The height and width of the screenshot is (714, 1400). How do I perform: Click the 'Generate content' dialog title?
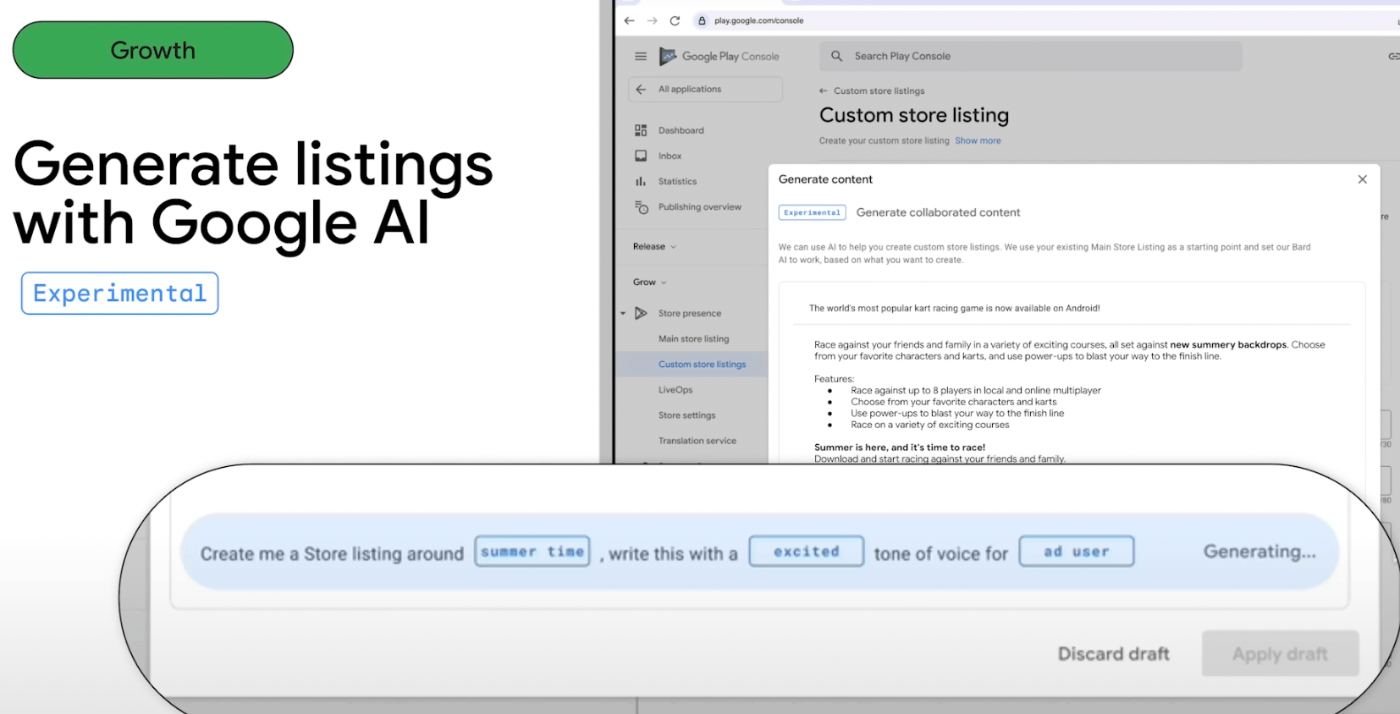point(826,180)
